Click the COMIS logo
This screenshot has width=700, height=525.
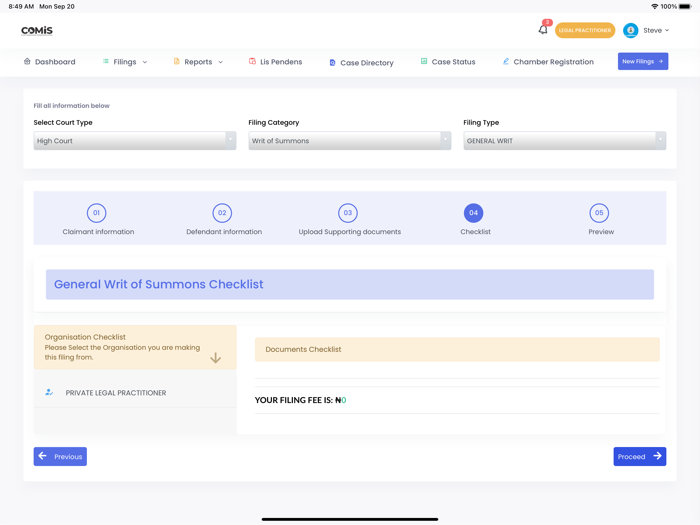(x=37, y=30)
